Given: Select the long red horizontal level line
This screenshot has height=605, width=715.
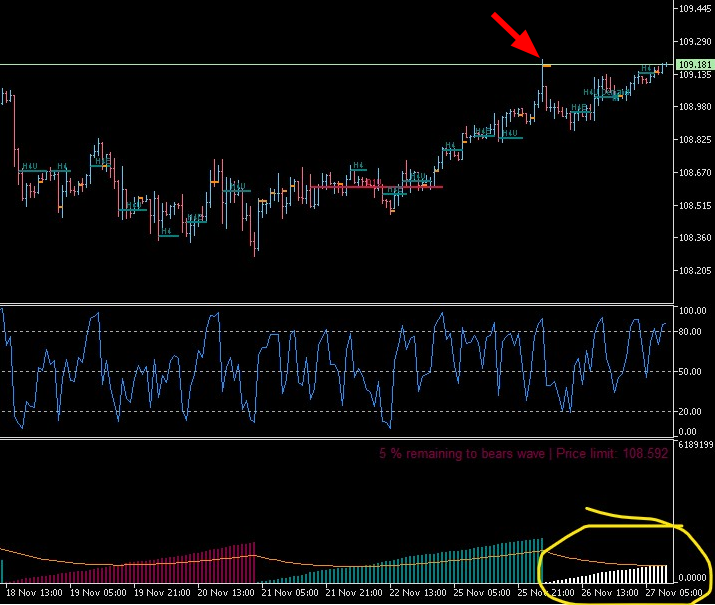Looking at the screenshot, I should click(x=376, y=187).
